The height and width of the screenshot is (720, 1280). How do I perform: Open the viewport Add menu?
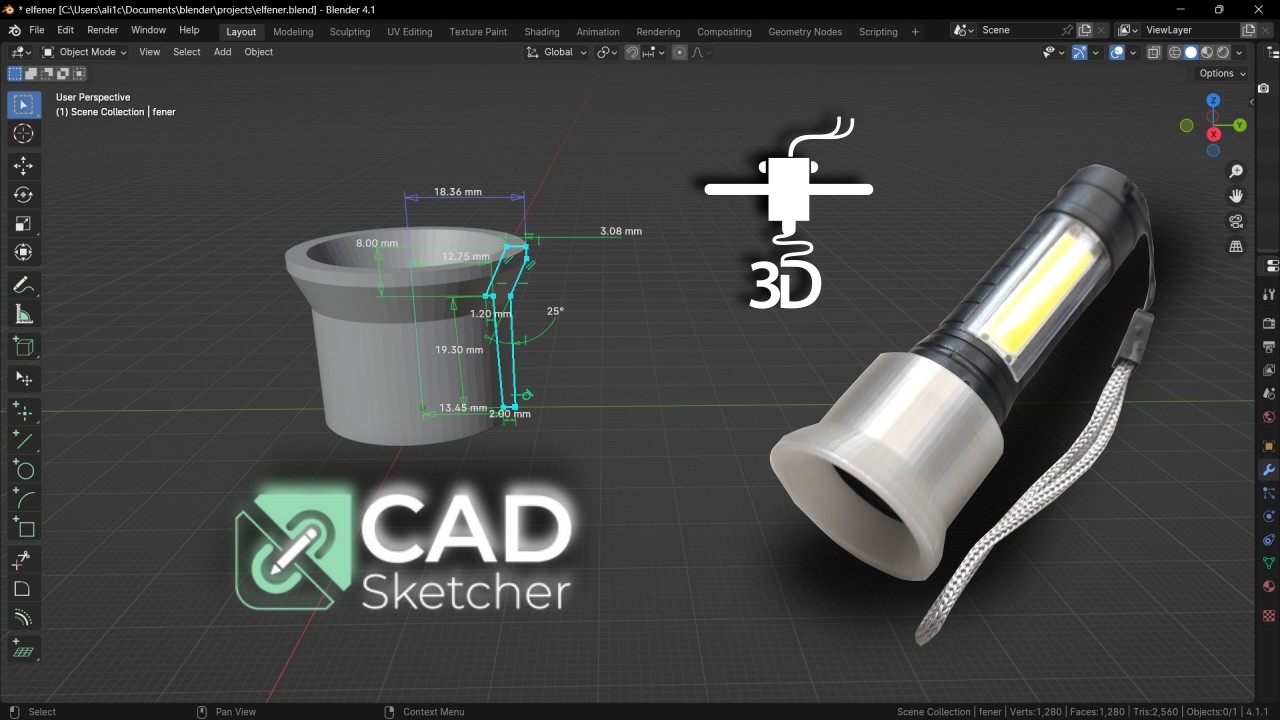pos(222,52)
